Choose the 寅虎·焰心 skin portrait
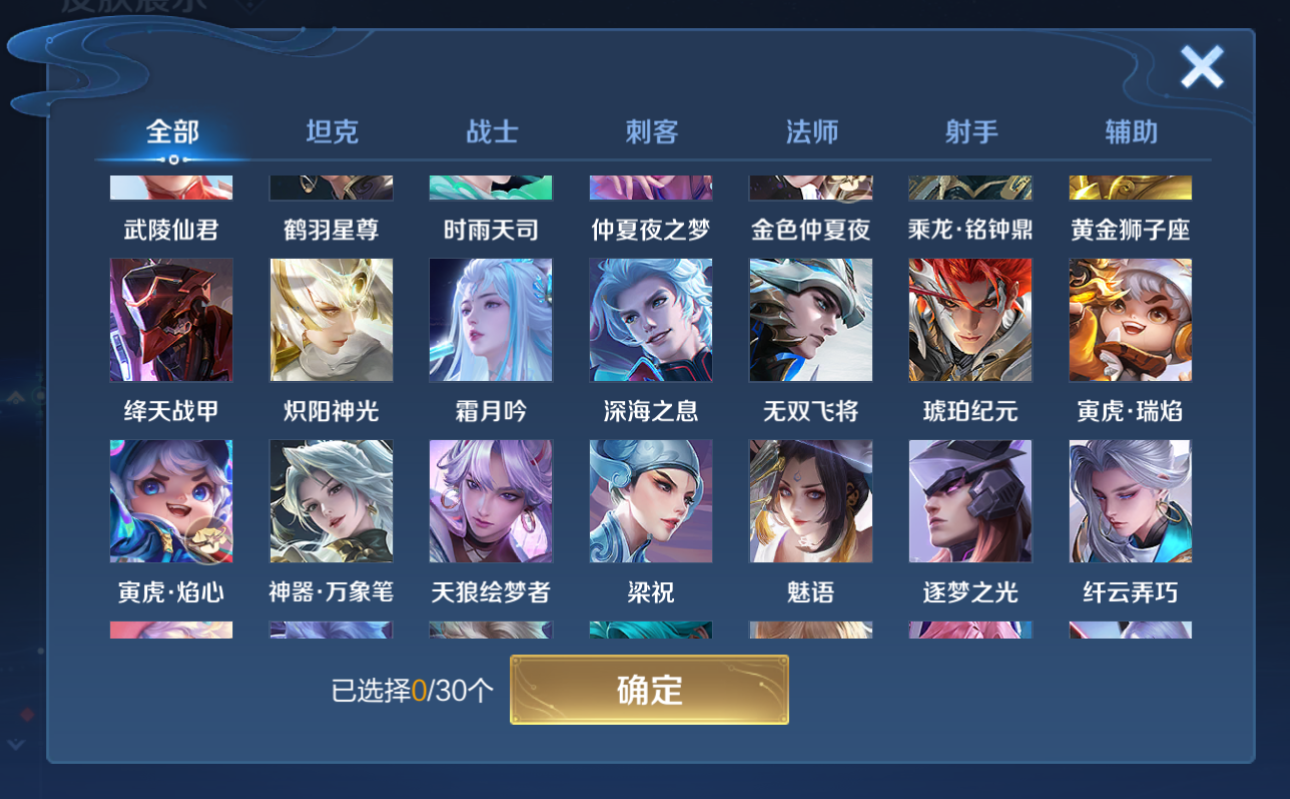This screenshot has height=799, width=1290. pyautogui.click(x=171, y=501)
